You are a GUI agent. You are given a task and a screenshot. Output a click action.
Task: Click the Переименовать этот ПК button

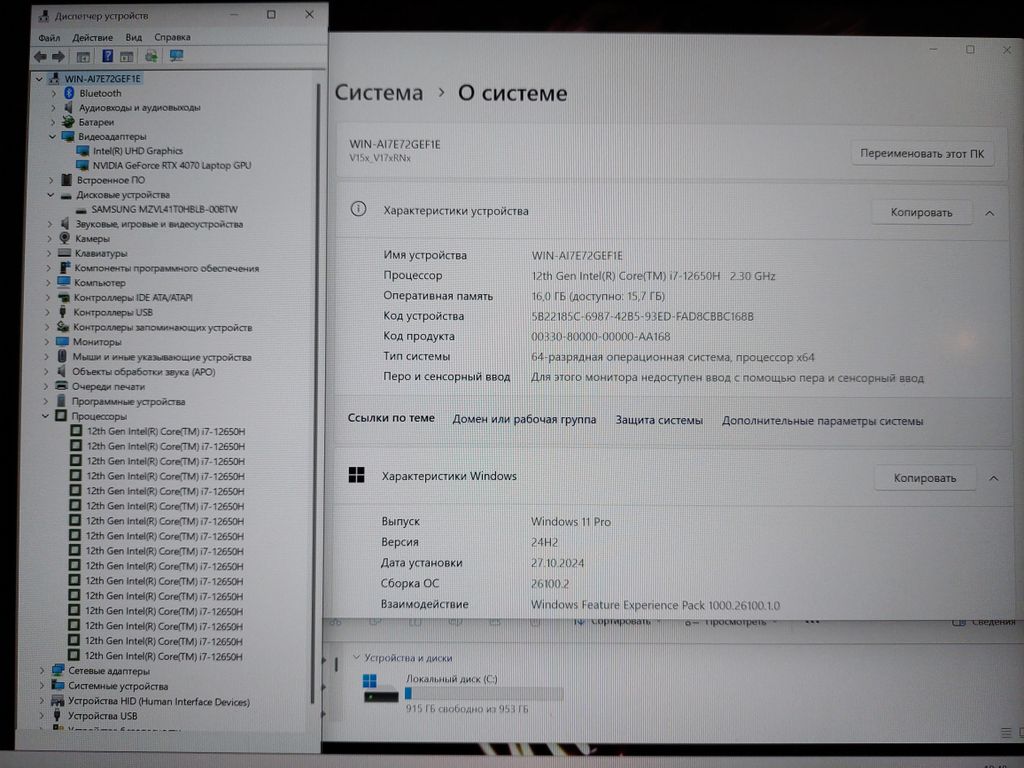tap(921, 154)
